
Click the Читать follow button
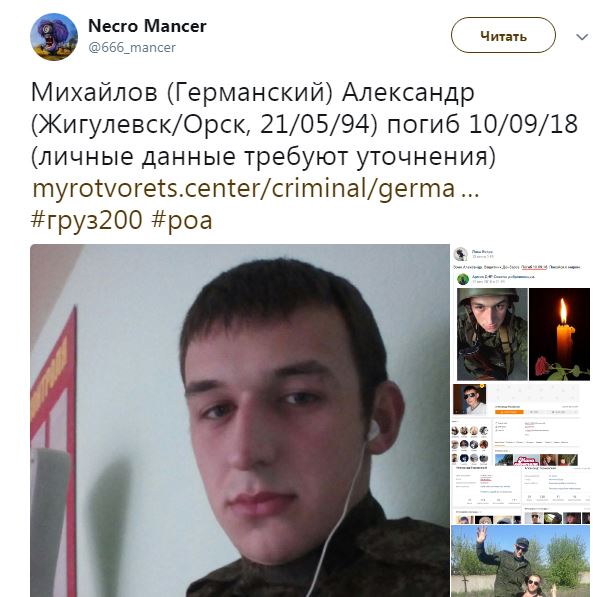pos(503,35)
